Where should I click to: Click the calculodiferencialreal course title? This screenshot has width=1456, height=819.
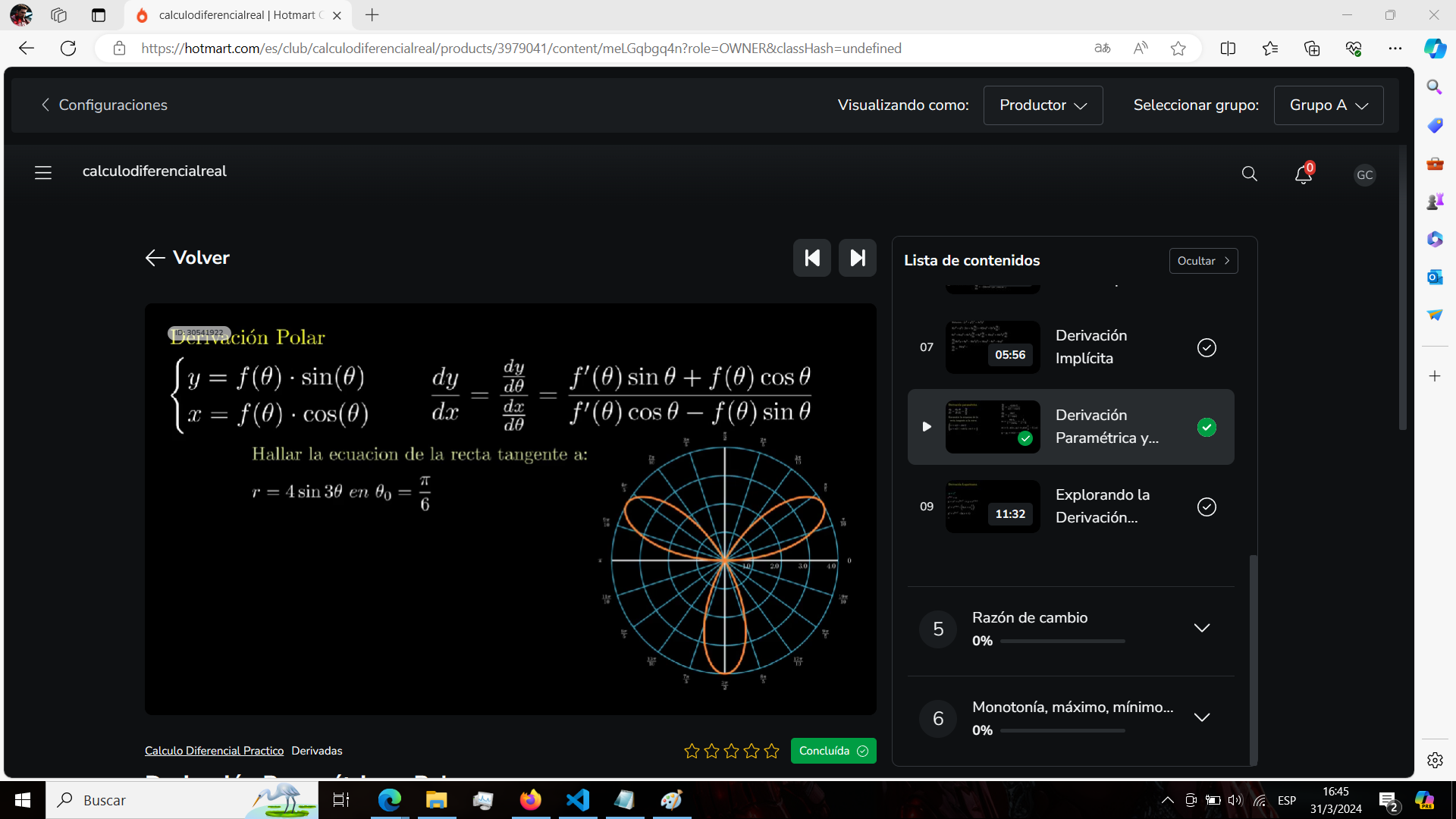tap(155, 171)
